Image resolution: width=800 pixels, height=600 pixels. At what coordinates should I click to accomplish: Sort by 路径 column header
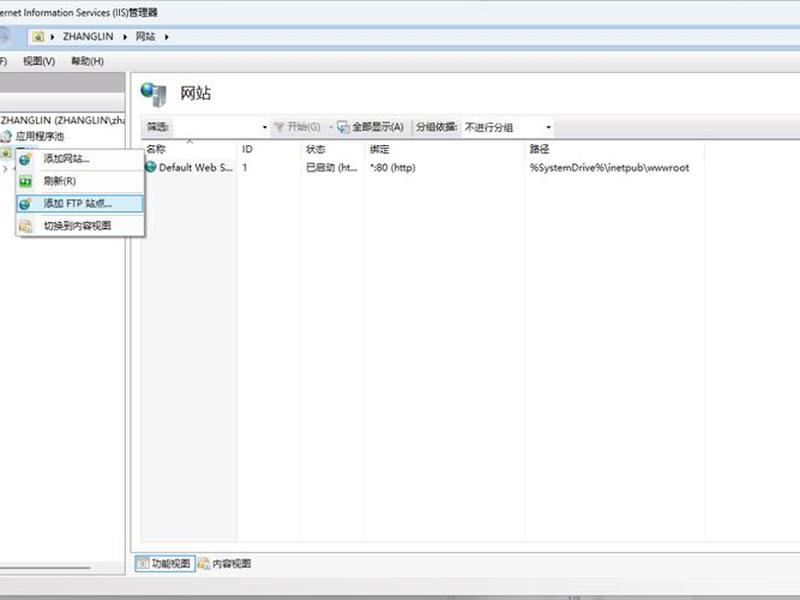point(615,149)
